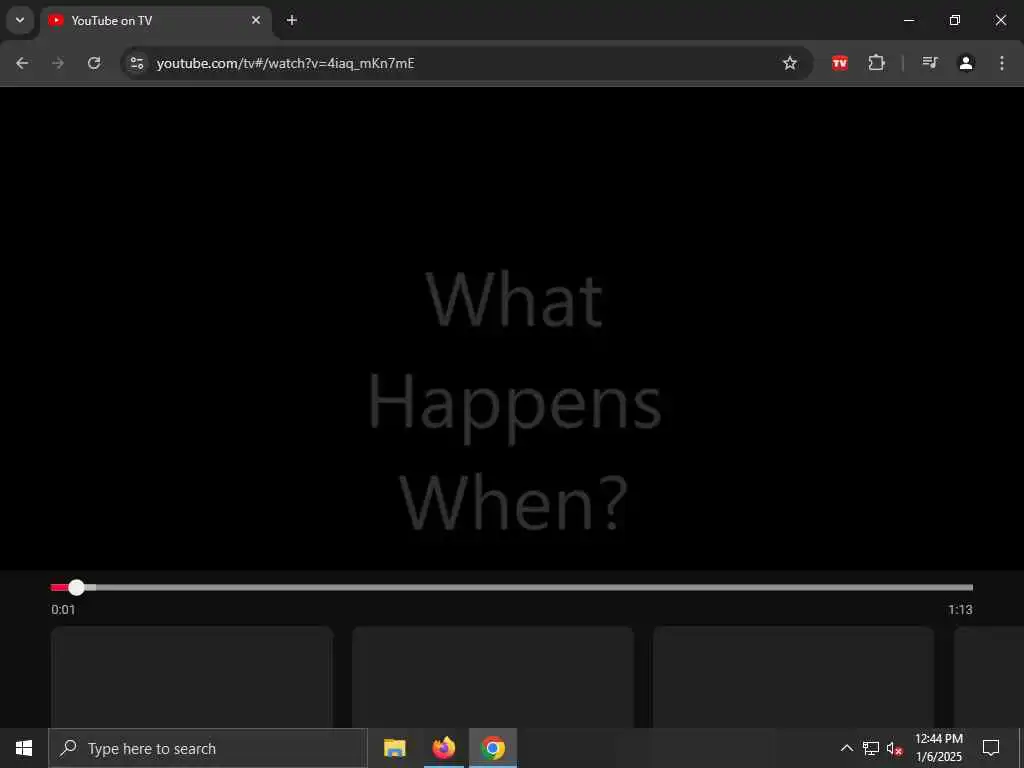Open the taskbar clock showing 12:44 PM
Screen dimensions: 1024x768
(x=938, y=748)
